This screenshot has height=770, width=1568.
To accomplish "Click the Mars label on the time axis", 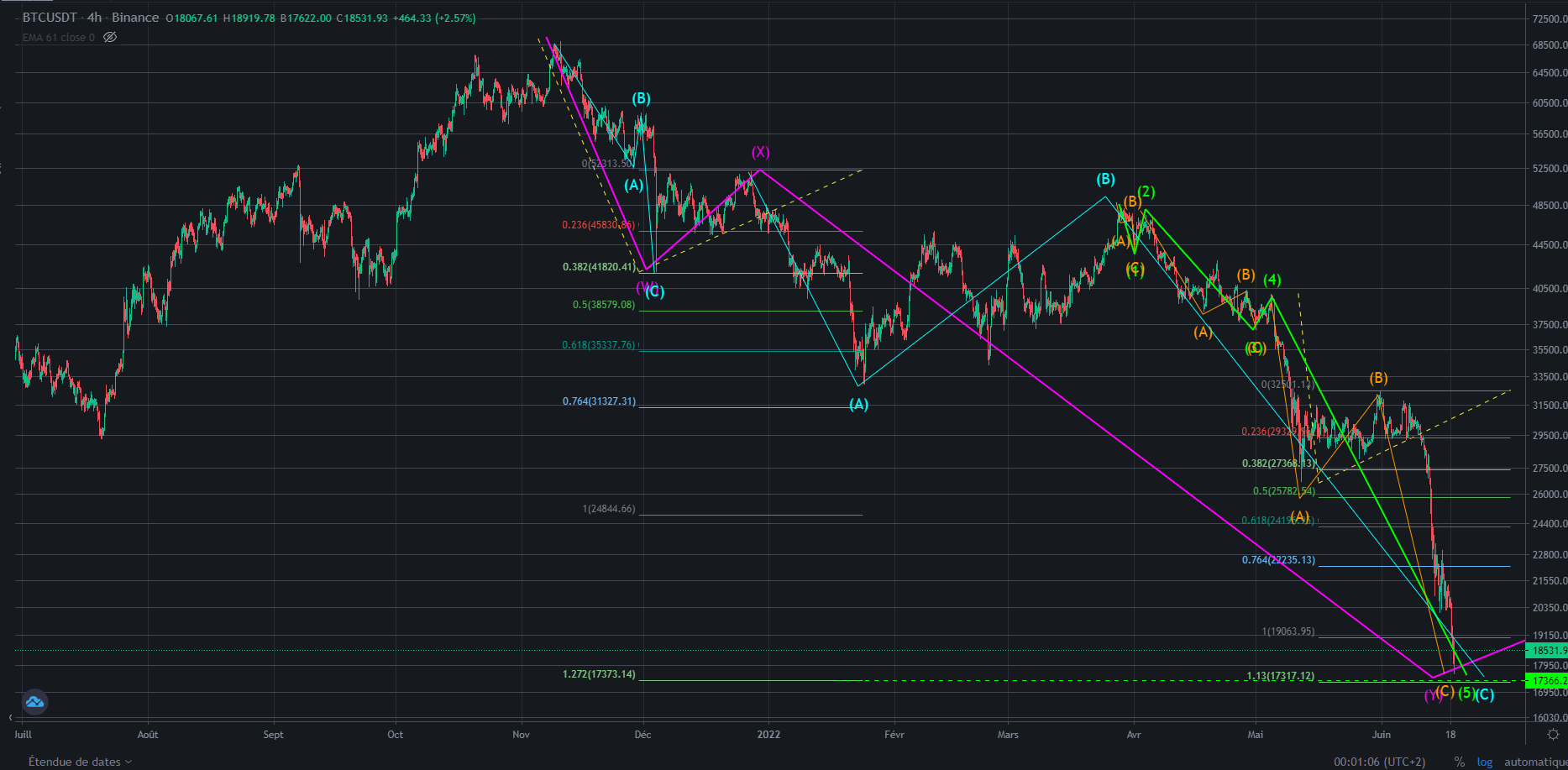I will (x=1008, y=735).
